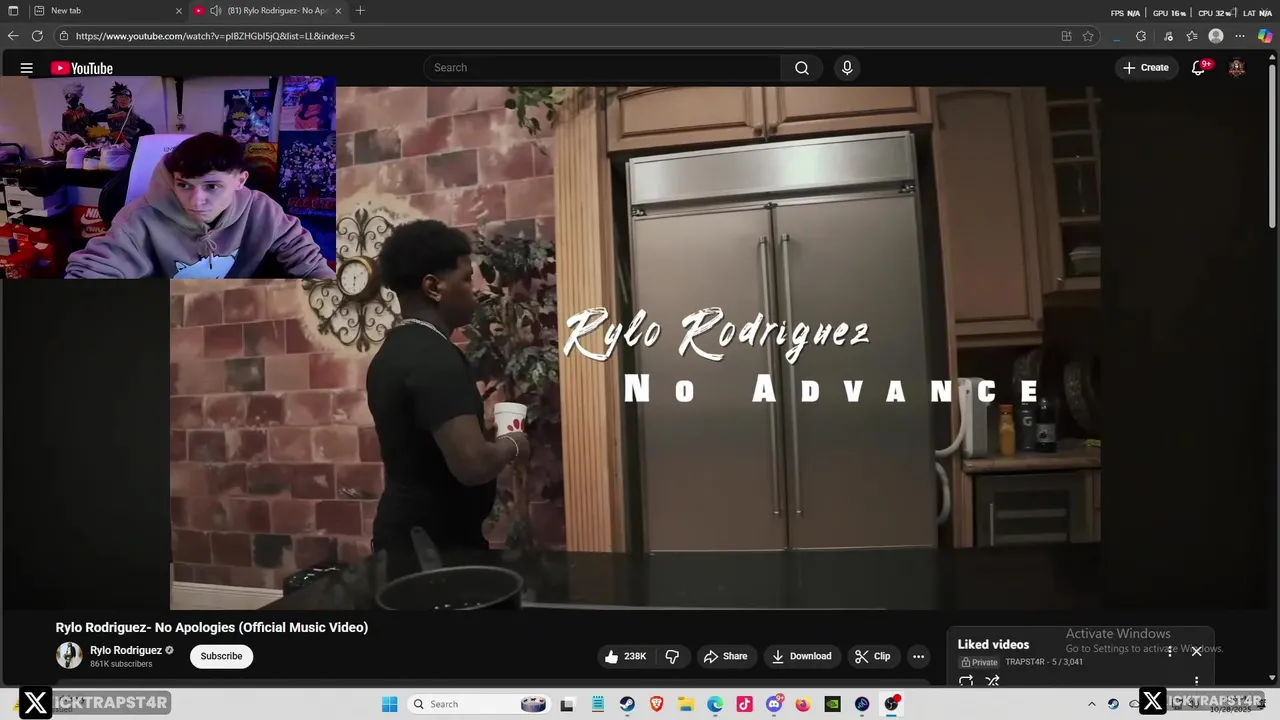
Task: Open the Create menu button
Action: (1145, 68)
